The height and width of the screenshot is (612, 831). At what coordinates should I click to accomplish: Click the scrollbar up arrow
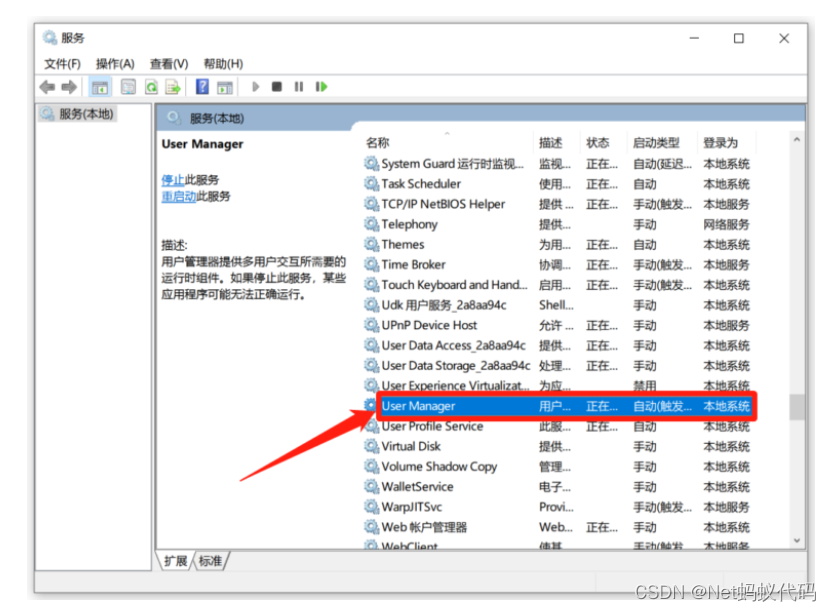[797, 140]
